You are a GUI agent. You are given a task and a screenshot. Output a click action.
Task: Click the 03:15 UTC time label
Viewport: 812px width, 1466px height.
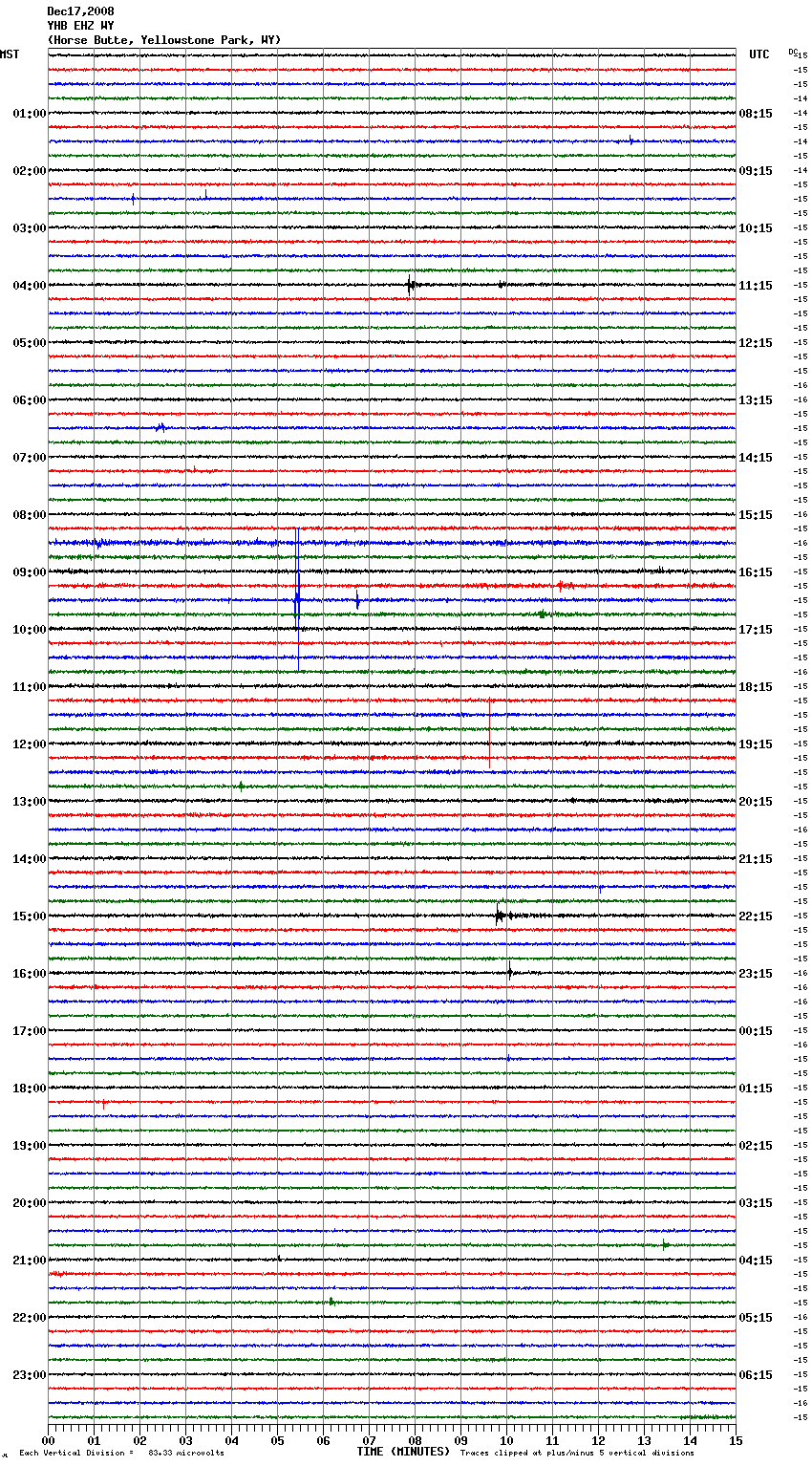pyautogui.click(x=756, y=1203)
